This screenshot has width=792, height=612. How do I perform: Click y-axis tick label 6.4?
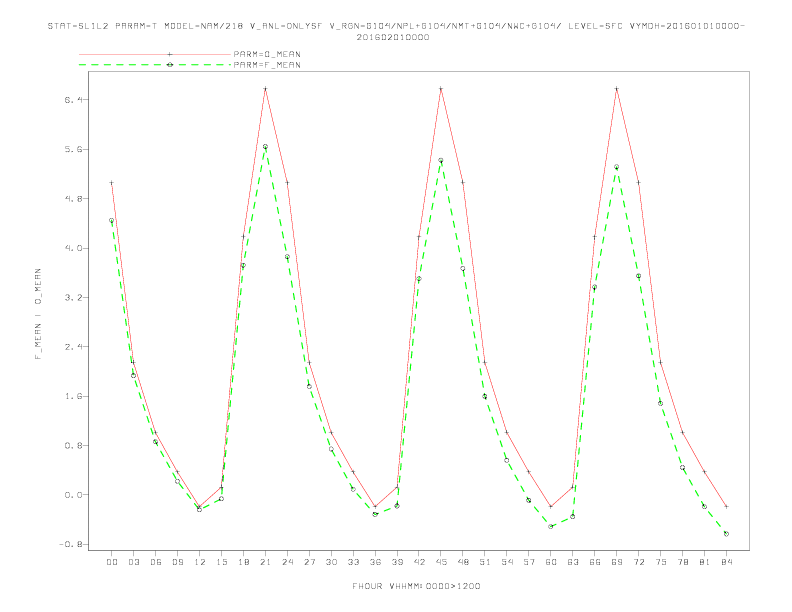pos(72,100)
